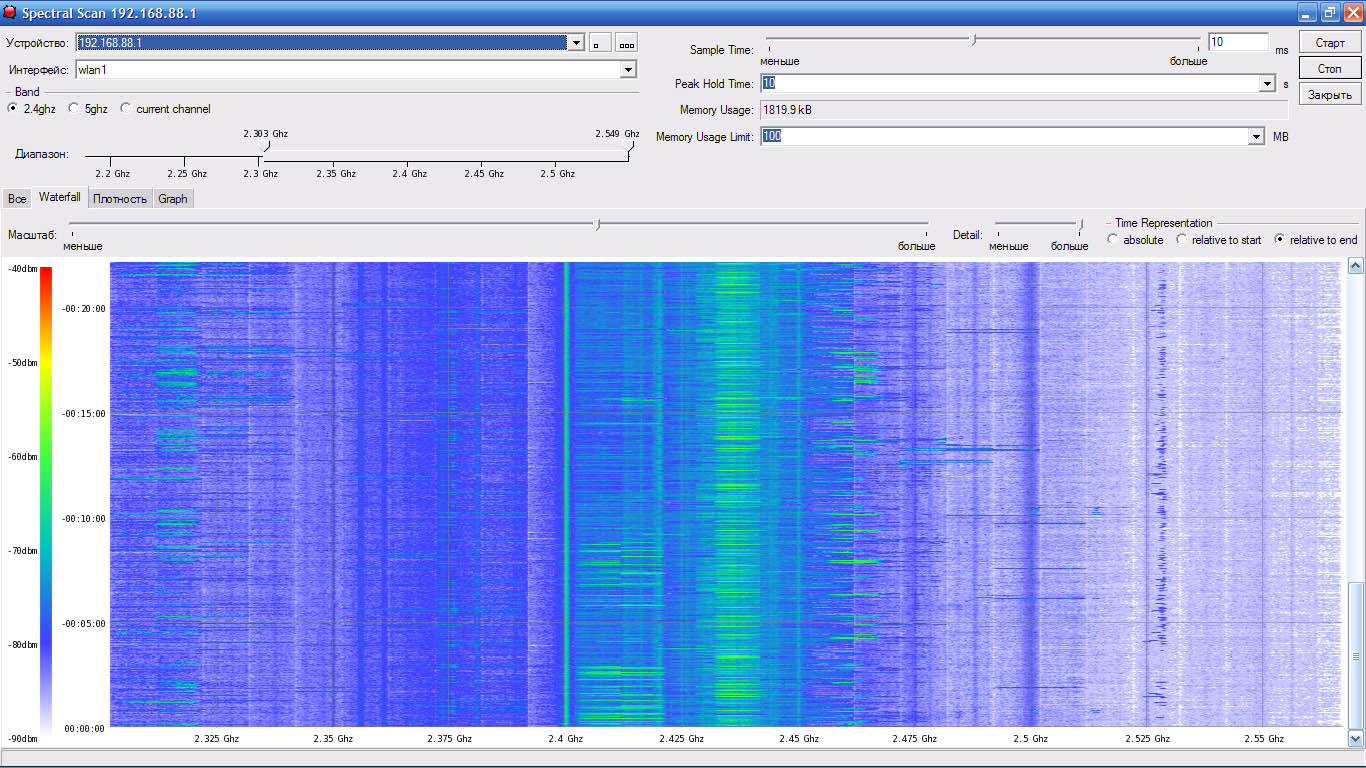Screen dimensions: 1366x768
Task: Switch to the Плотность tab
Action: pyautogui.click(x=120, y=198)
